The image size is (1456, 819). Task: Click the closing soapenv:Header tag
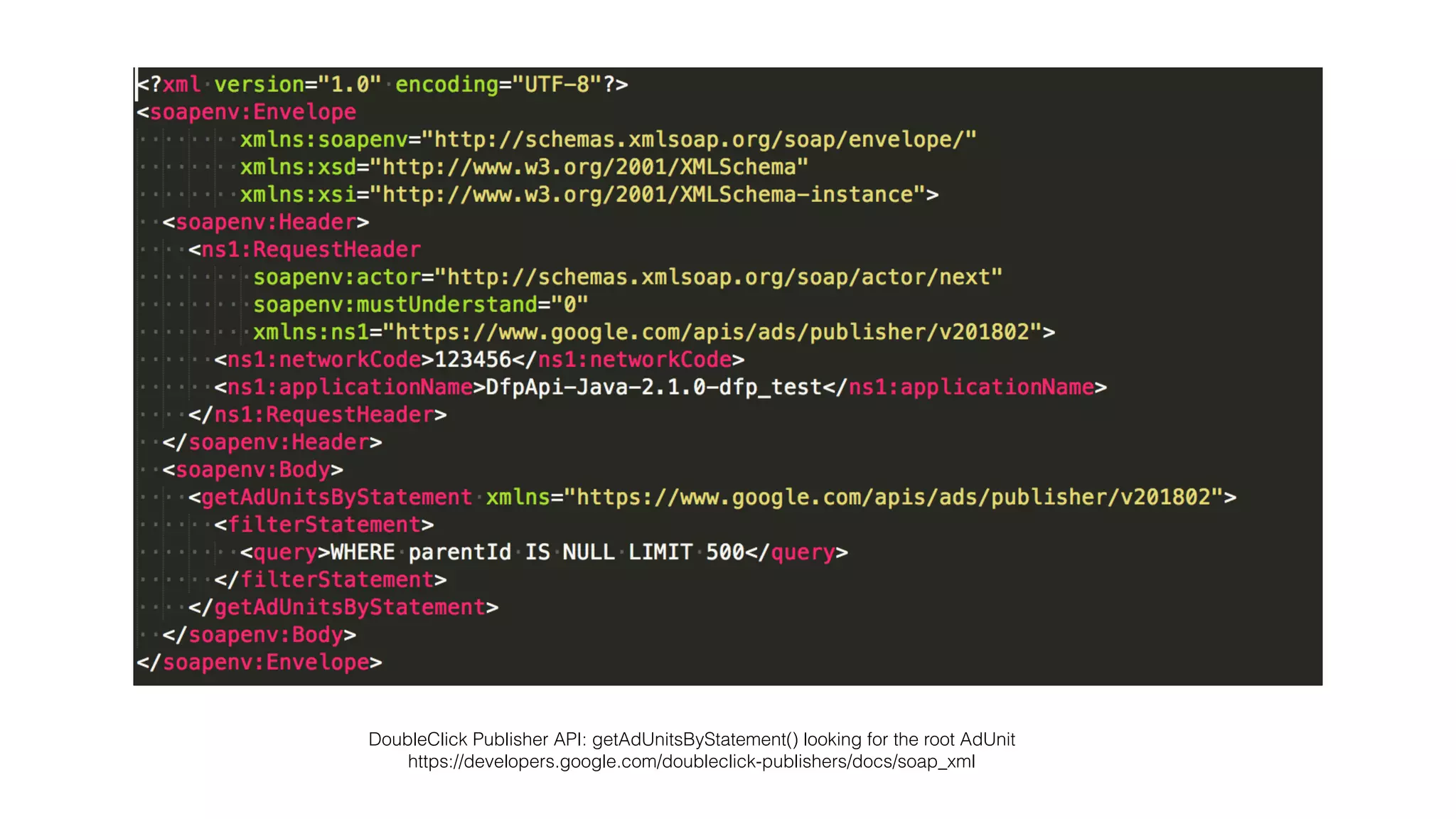[x=272, y=442]
